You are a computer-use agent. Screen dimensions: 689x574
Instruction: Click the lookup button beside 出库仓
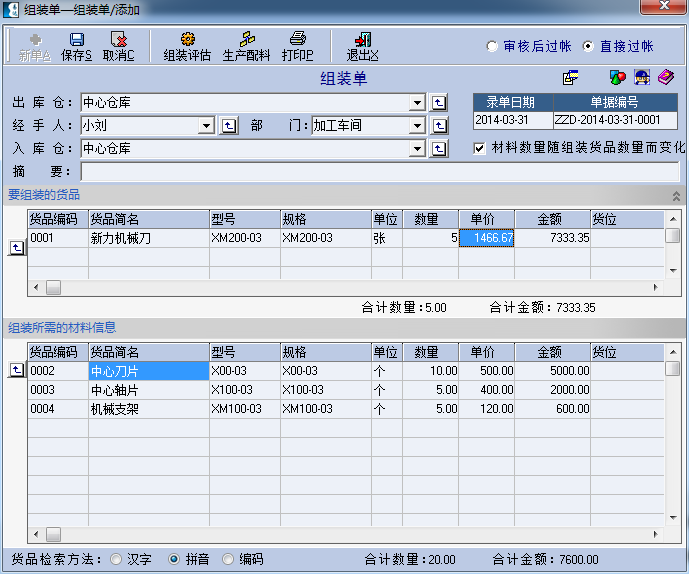coord(438,102)
